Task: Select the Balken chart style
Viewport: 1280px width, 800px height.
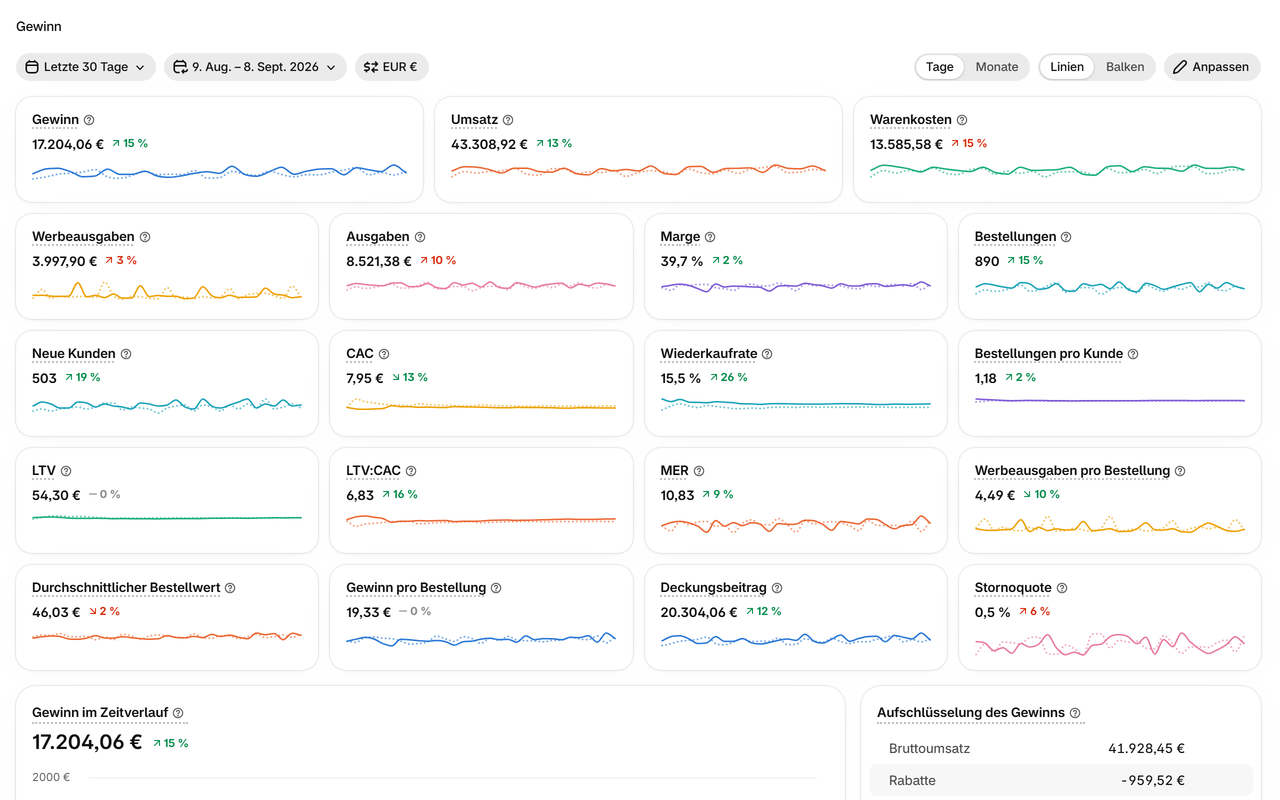Action: 1125,67
